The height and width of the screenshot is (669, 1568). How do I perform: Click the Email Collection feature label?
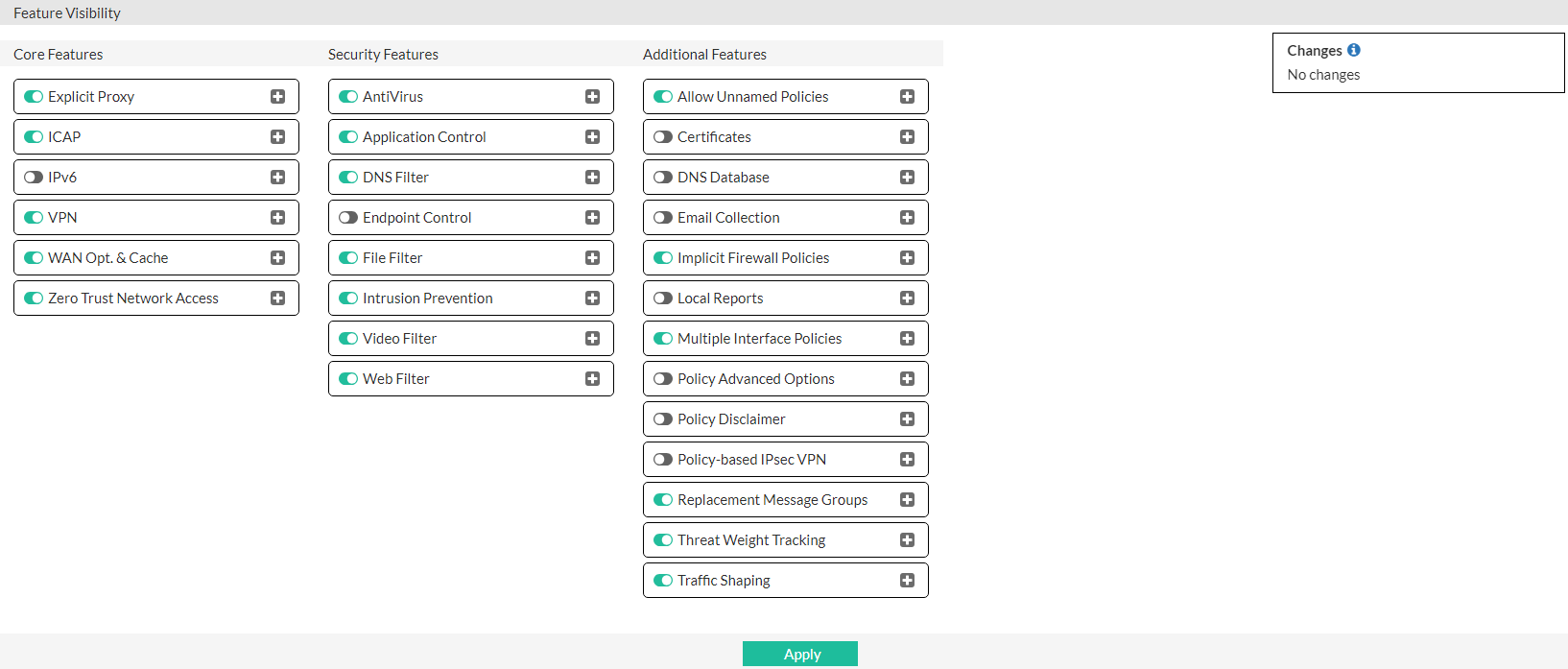[x=728, y=217]
